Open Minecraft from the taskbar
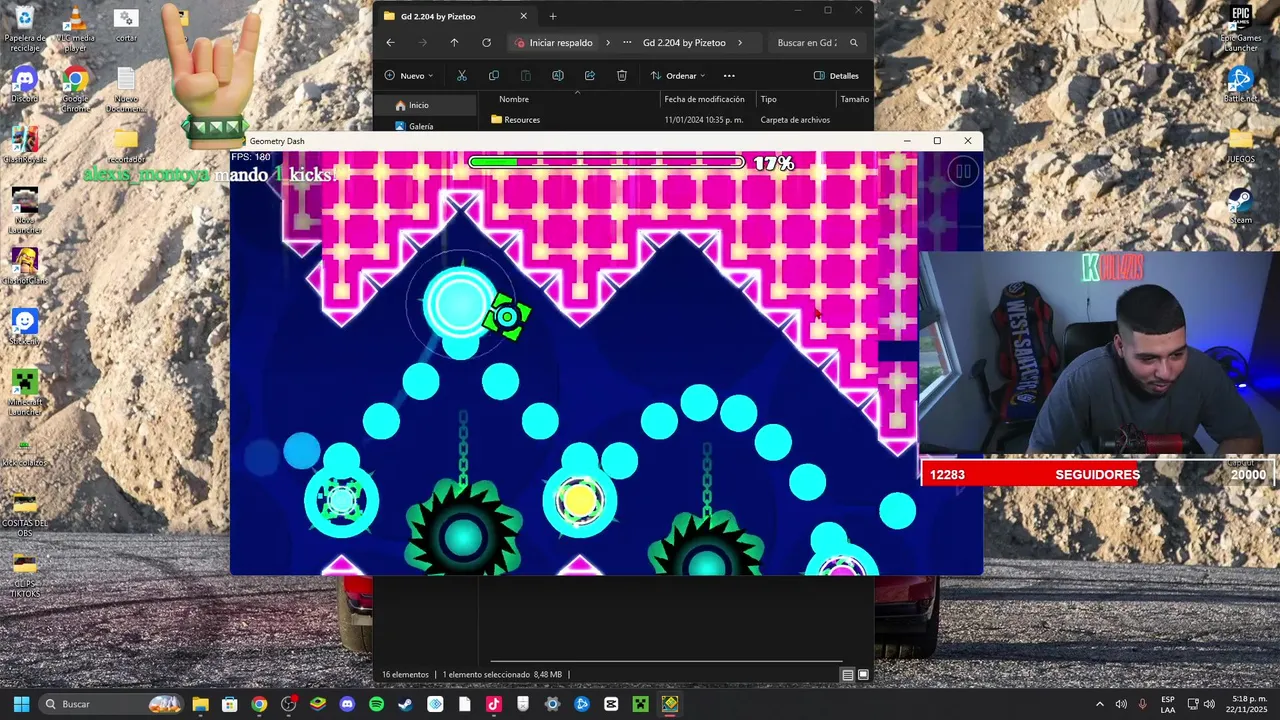Screen dimensions: 1280x720 point(640,704)
